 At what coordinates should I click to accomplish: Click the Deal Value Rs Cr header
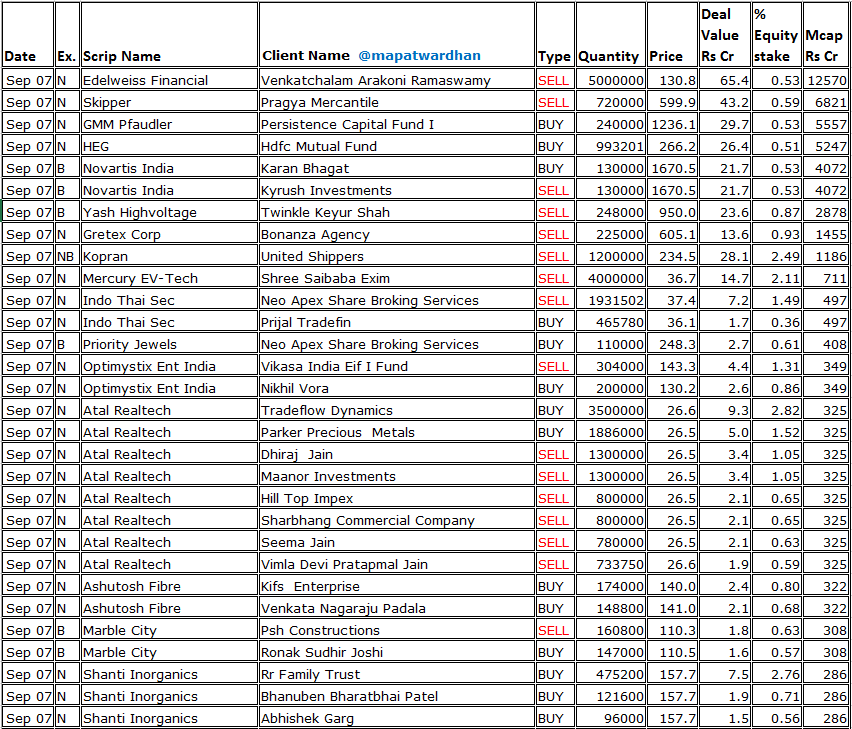pyautogui.click(x=725, y=34)
